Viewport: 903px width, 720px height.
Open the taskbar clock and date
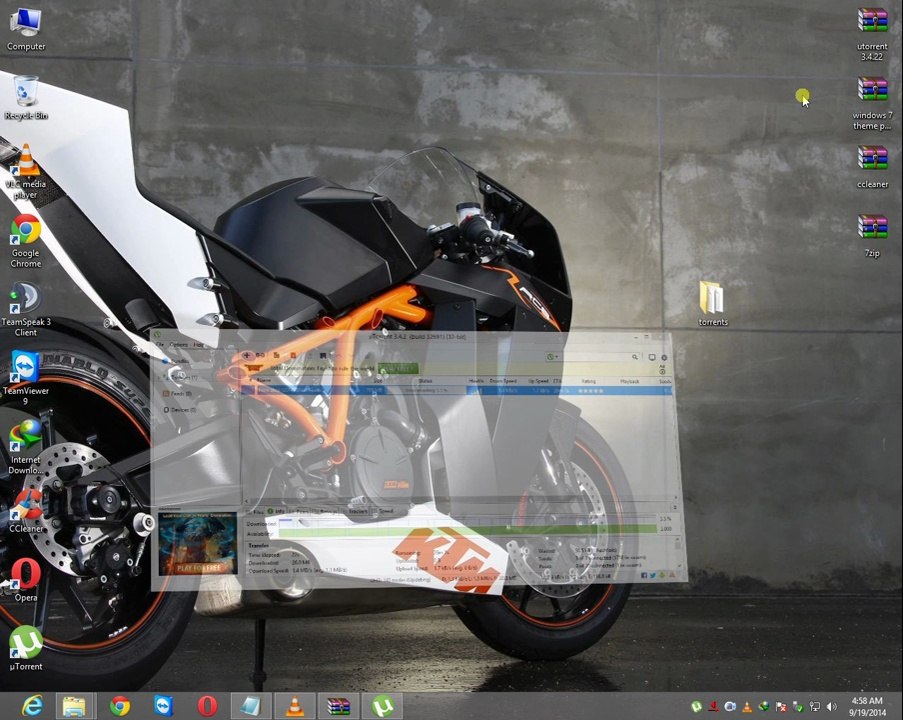[x=867, y=706]
